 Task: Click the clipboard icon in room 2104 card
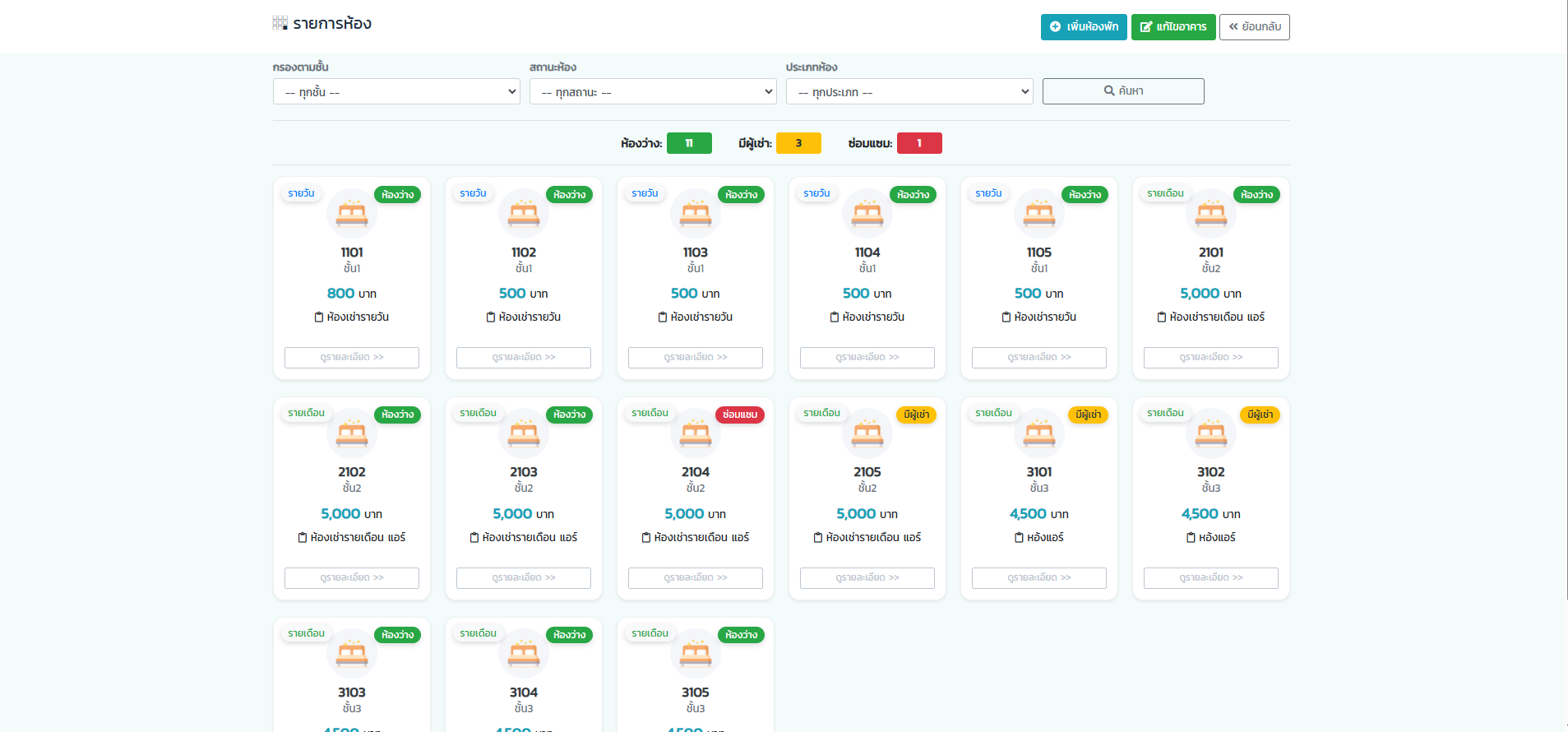(x=646, y=537)
